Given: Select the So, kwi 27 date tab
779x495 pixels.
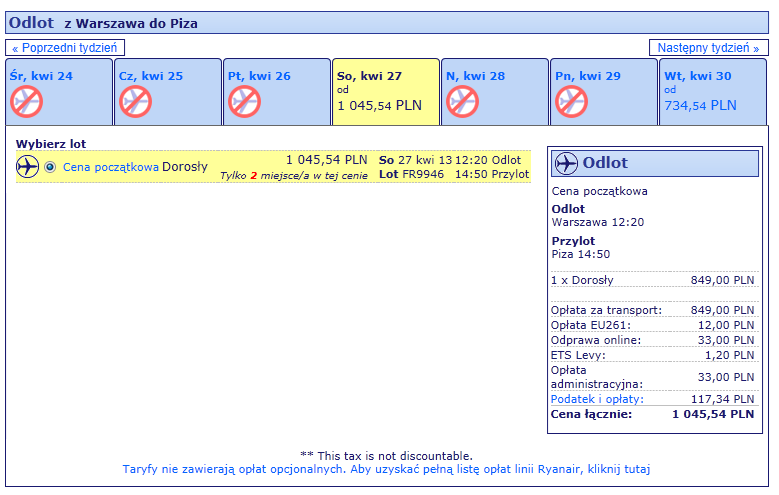Looking at the screenshot, I should pos(386,91).
